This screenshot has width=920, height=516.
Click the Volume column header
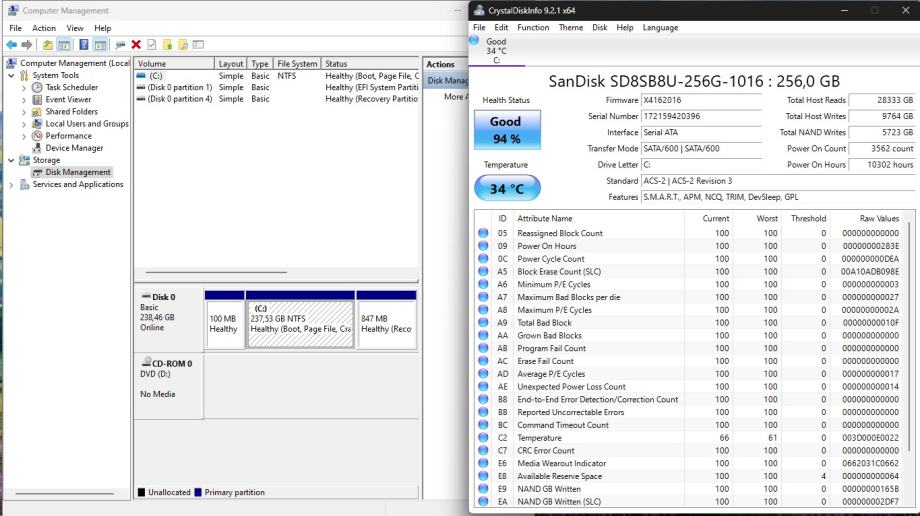coord(174,63)
